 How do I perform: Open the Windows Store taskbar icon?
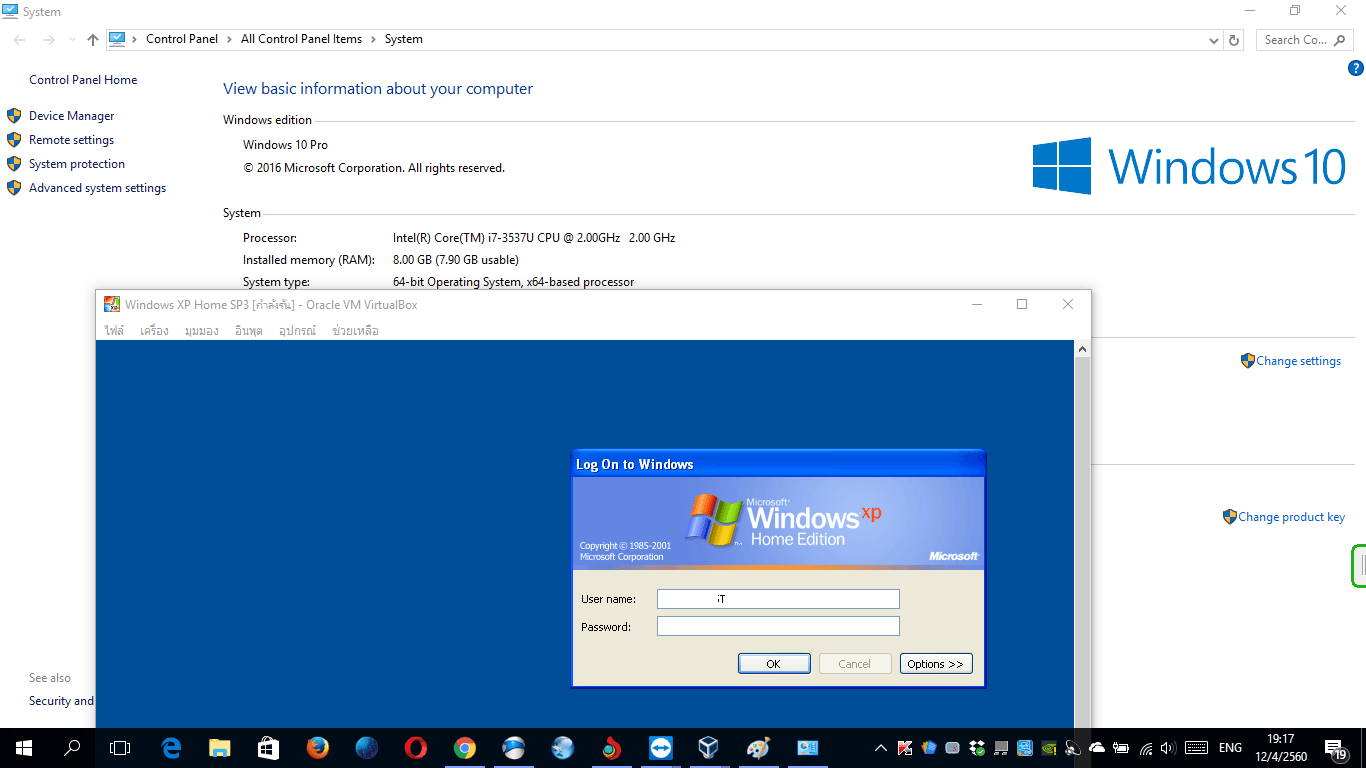[x=268, y=747]
